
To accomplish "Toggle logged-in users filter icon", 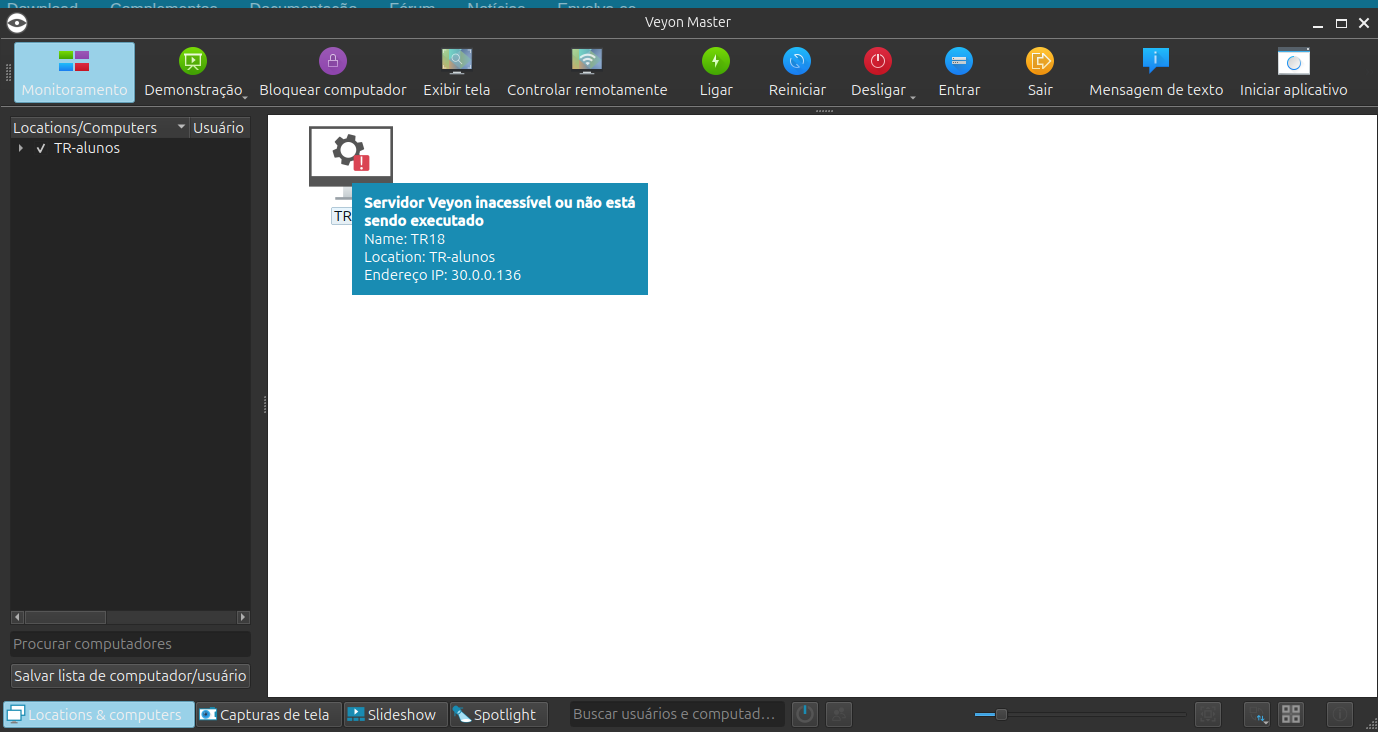I will coord(839,714).
